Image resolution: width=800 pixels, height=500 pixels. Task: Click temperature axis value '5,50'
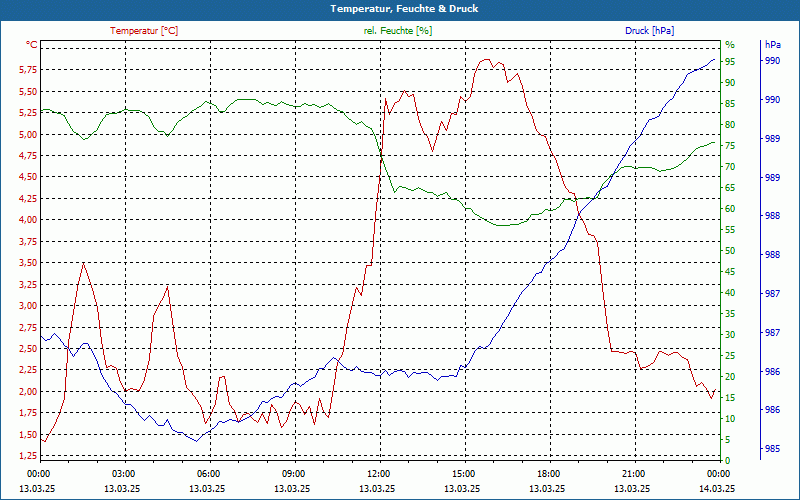click(x=28, y=92)
